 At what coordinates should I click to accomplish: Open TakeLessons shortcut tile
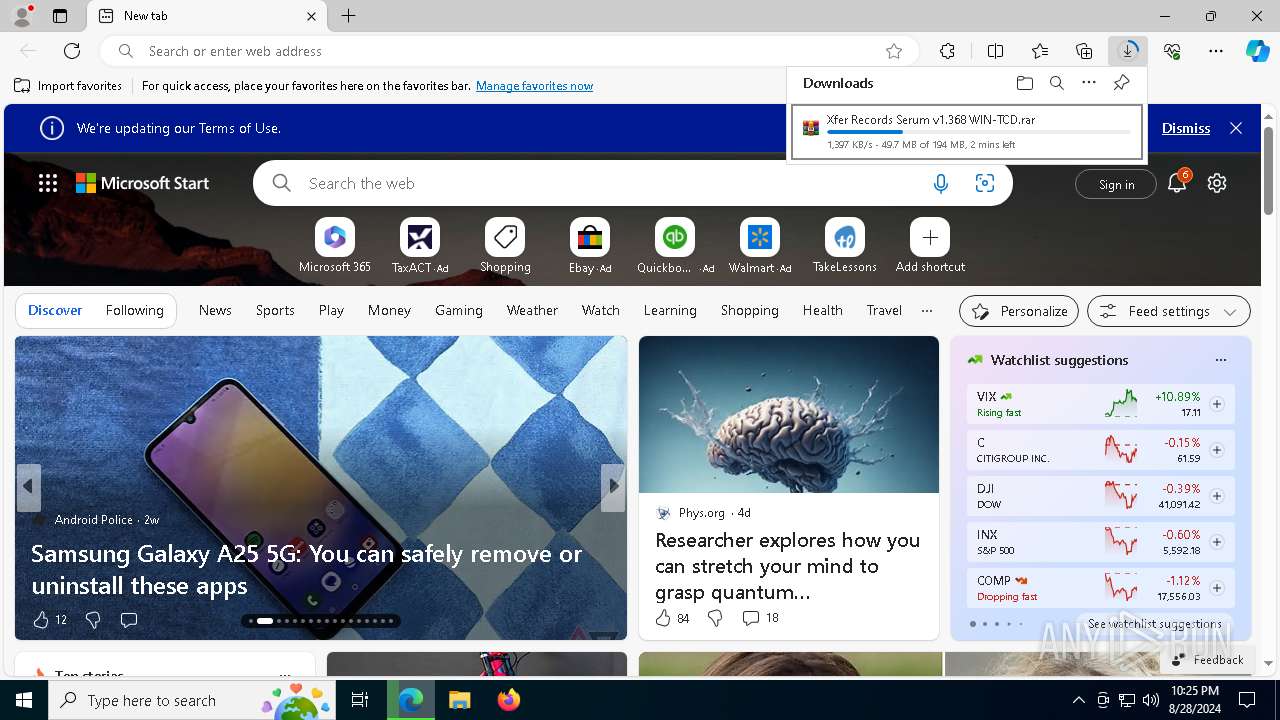pyautogui.click(x=845, y=246)
